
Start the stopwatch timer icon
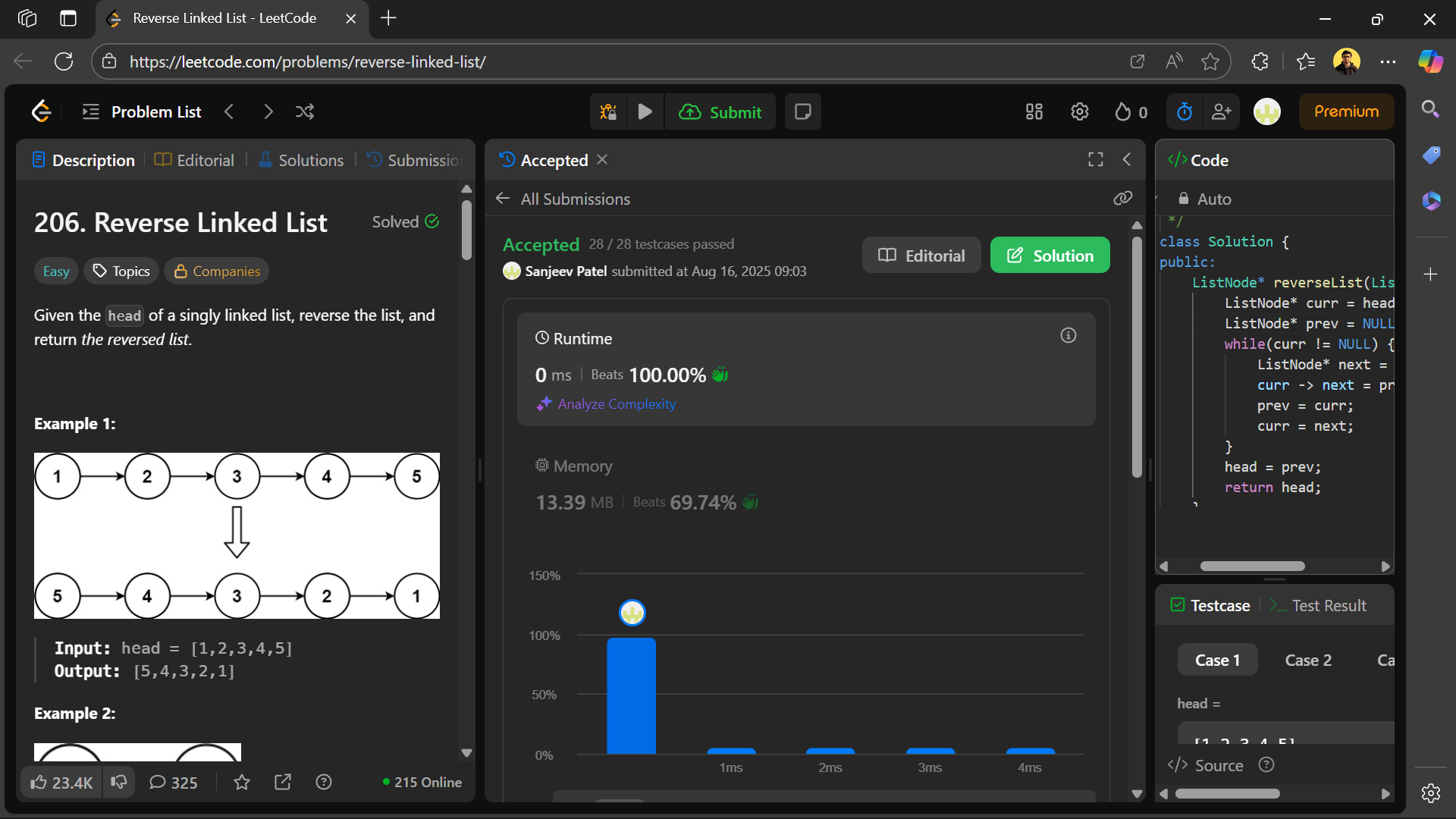coord(1185,112)
